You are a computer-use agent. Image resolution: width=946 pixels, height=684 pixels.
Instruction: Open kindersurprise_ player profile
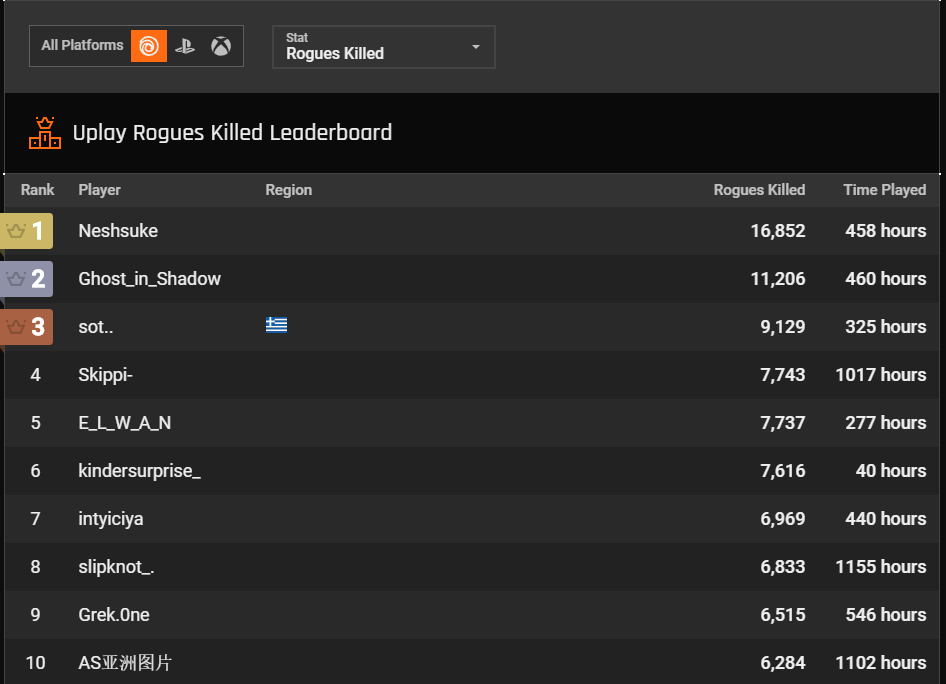pos(139,471)
